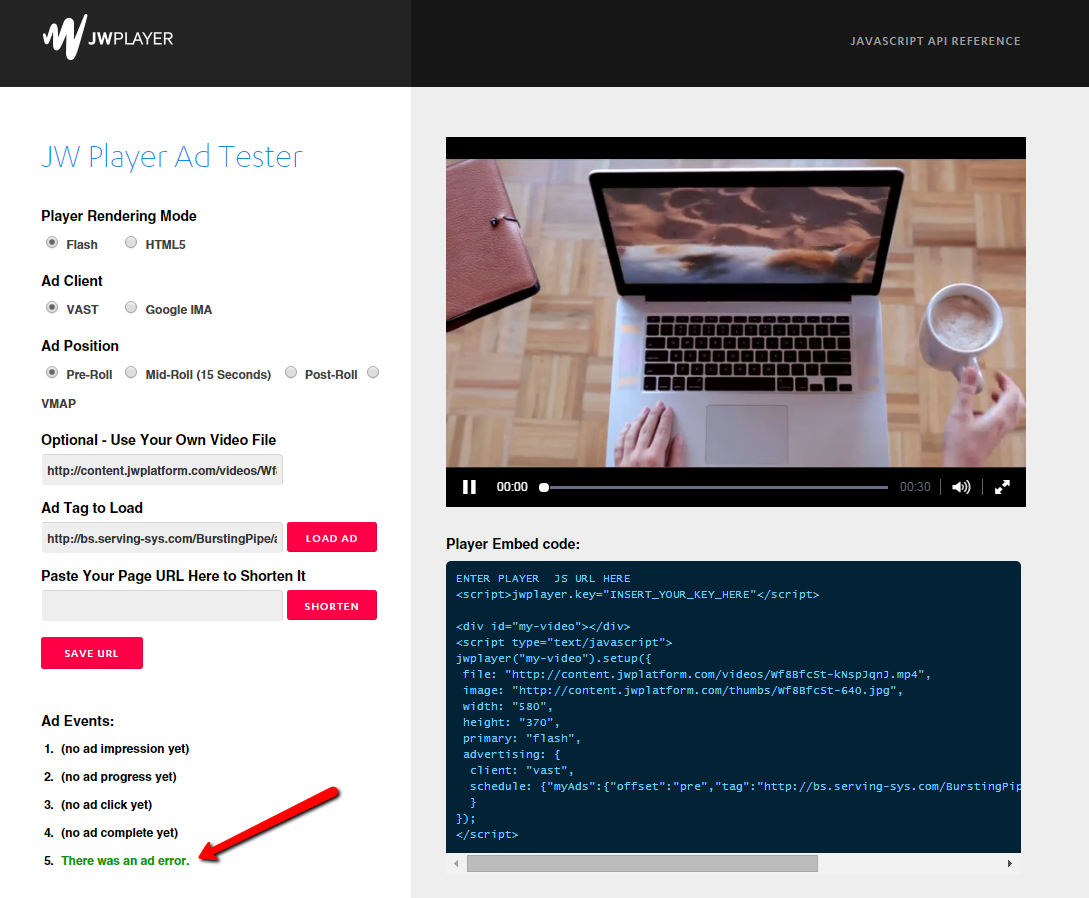Click the LOAD AD button
The height and width of the screenshot is (898, 1089).
pos(331,537)
